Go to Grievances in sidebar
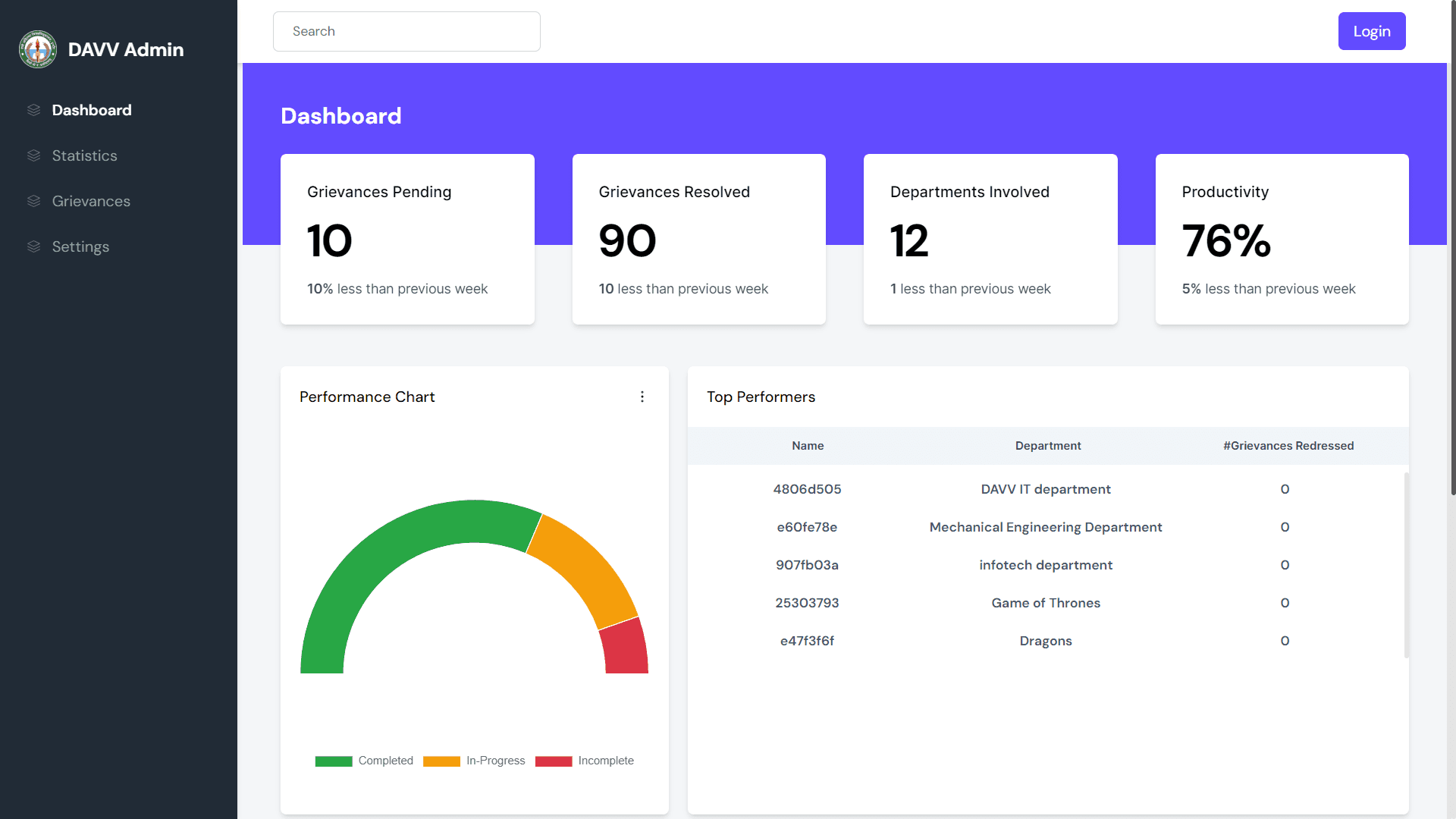 coord(91,201)
